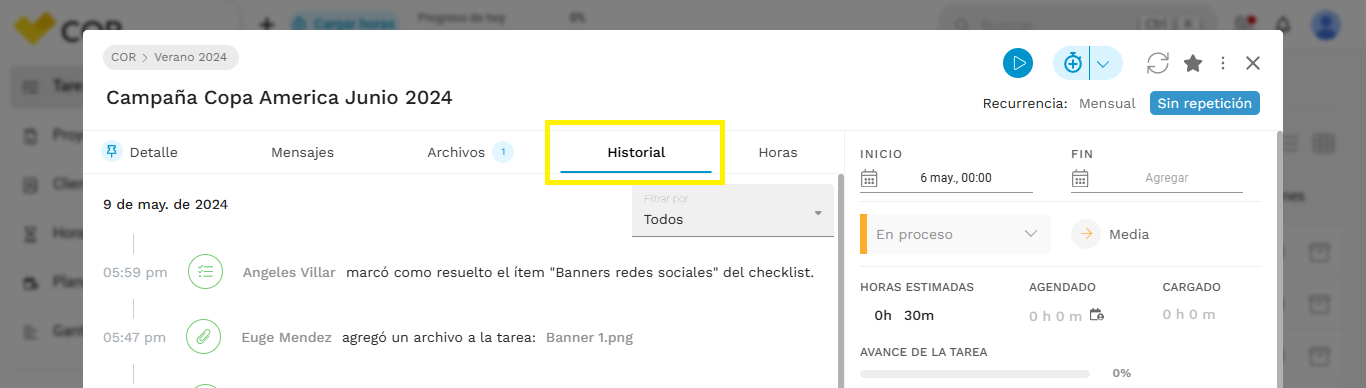The width and height of the screenshot is (1366, 388).
Task: Click the INICIO calendar icon
Action: click(x=869, y=178)
